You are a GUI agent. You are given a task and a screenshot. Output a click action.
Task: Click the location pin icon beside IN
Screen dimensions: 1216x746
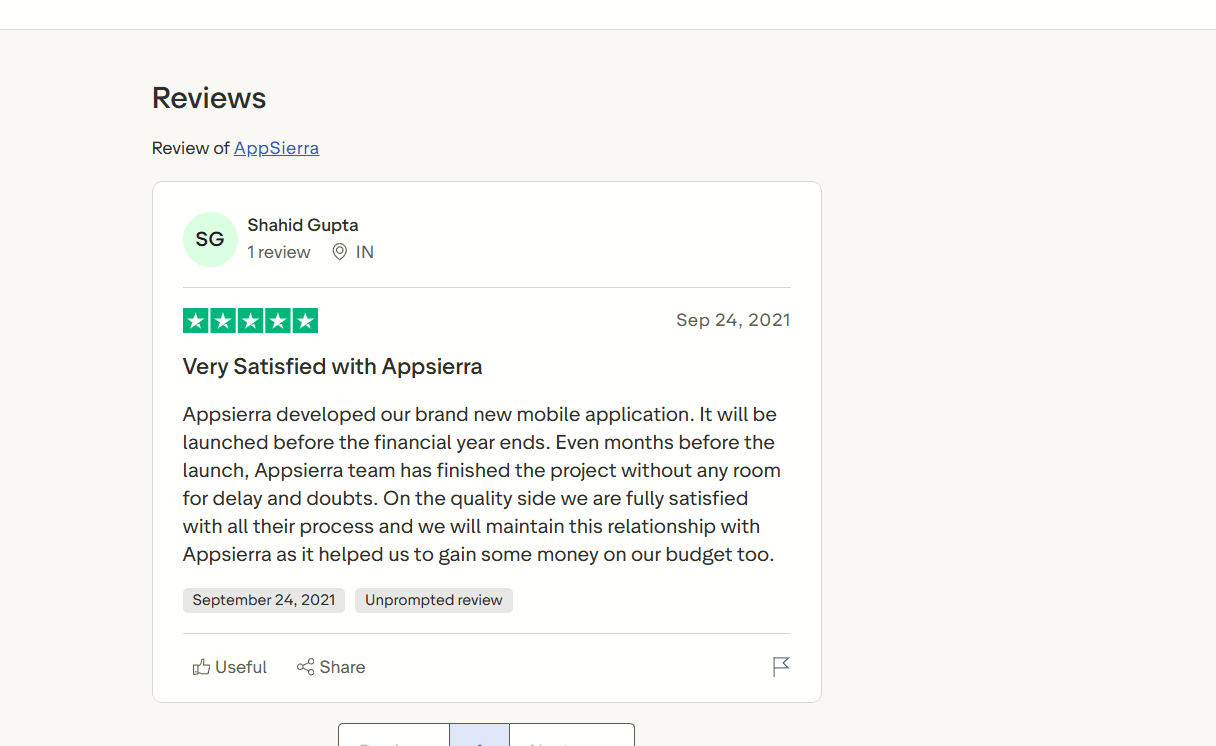[339, 252]
